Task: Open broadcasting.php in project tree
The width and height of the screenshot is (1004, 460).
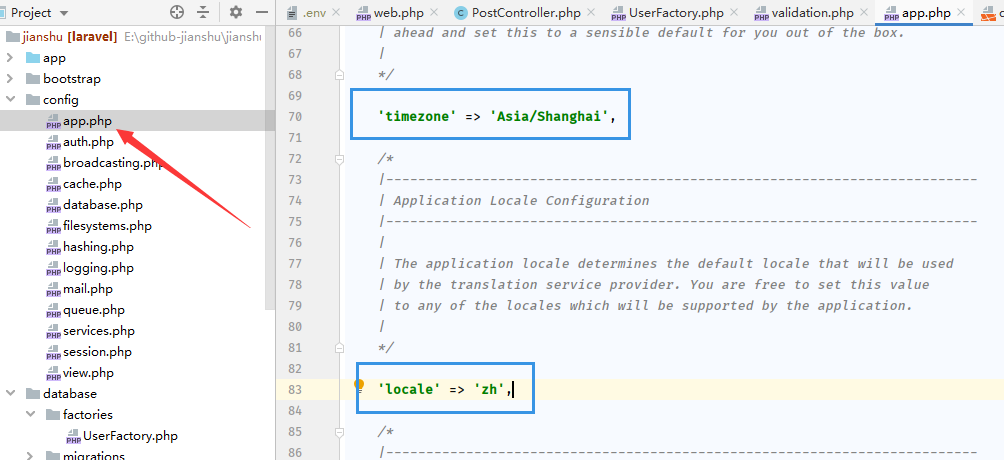Action: click(x=113, y=163)
